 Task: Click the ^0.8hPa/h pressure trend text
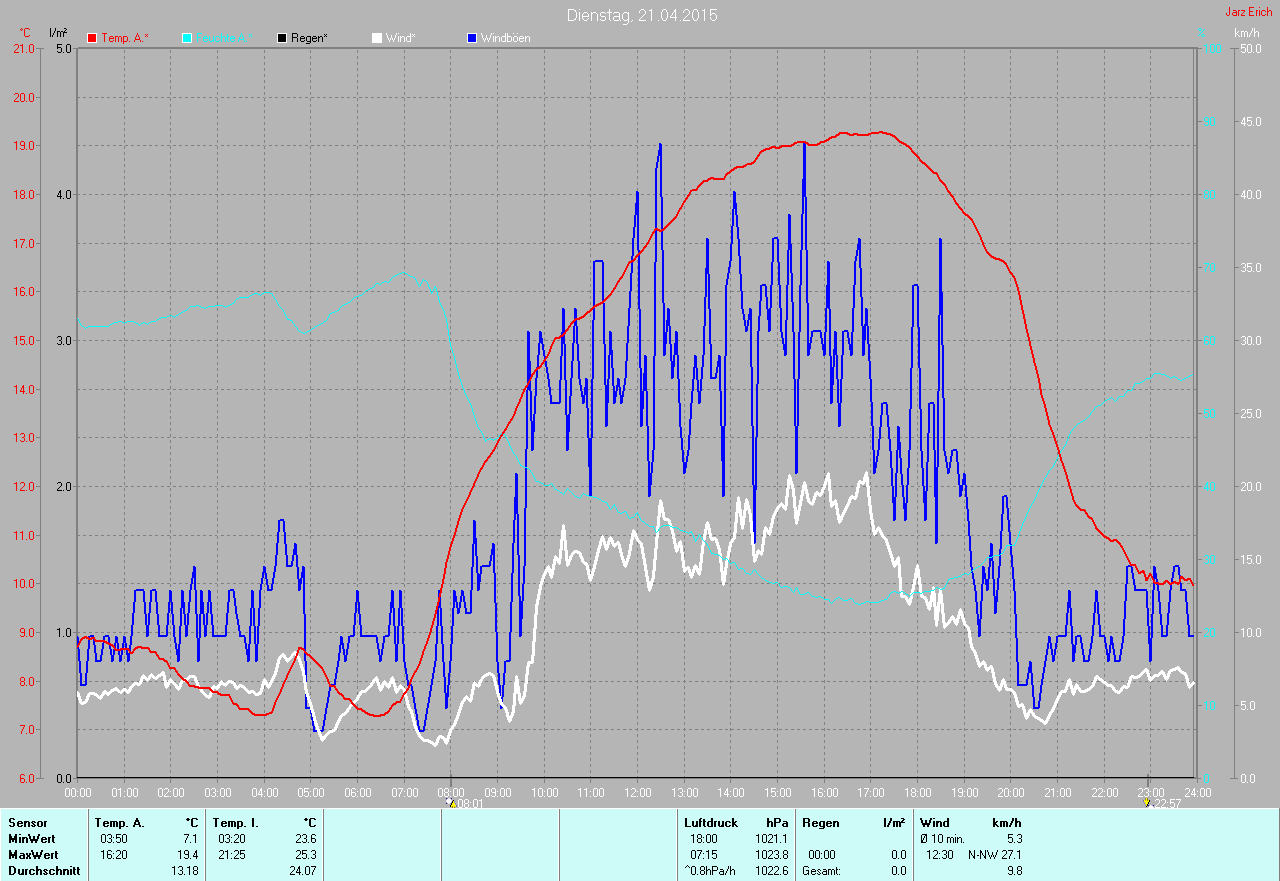point(712,871)
